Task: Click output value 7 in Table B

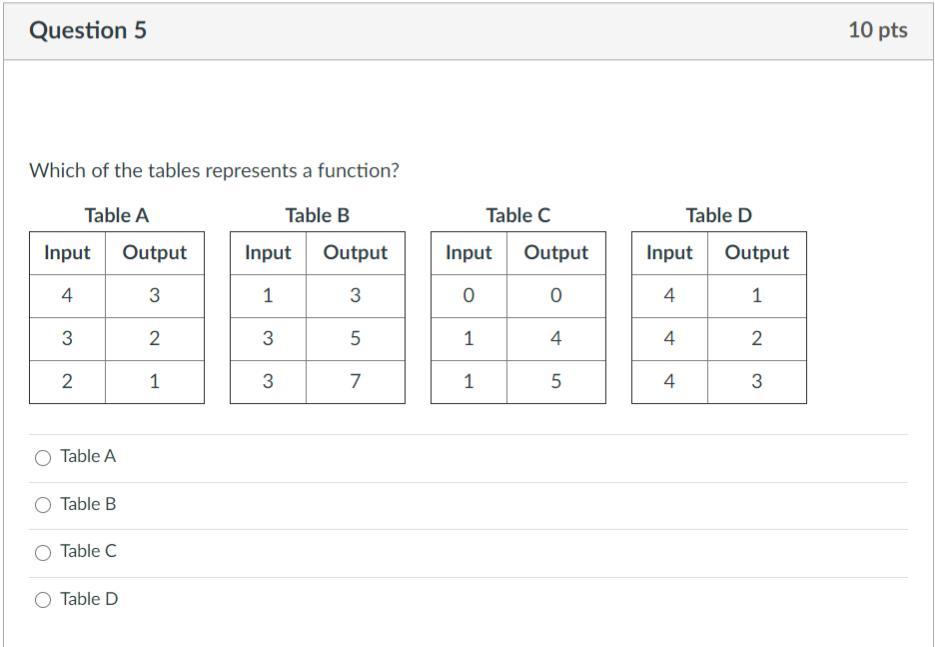Action: [355, 381]
